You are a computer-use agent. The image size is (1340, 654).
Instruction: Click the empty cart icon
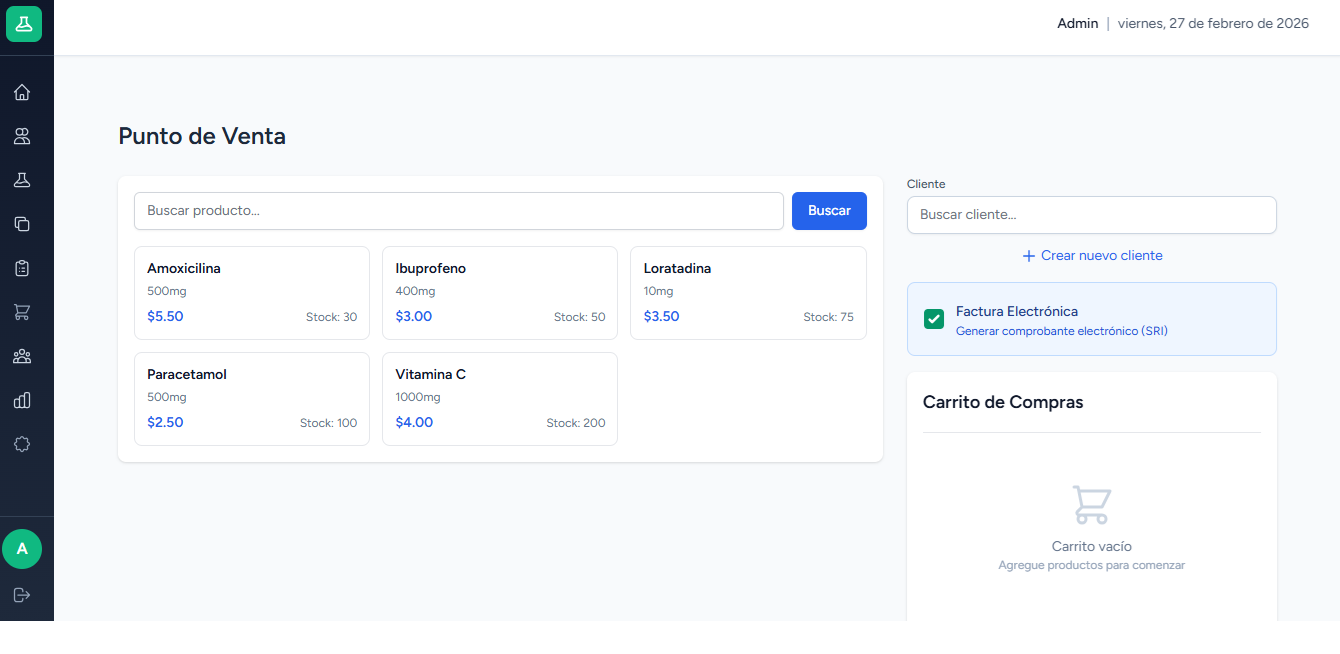(1092, 505)
